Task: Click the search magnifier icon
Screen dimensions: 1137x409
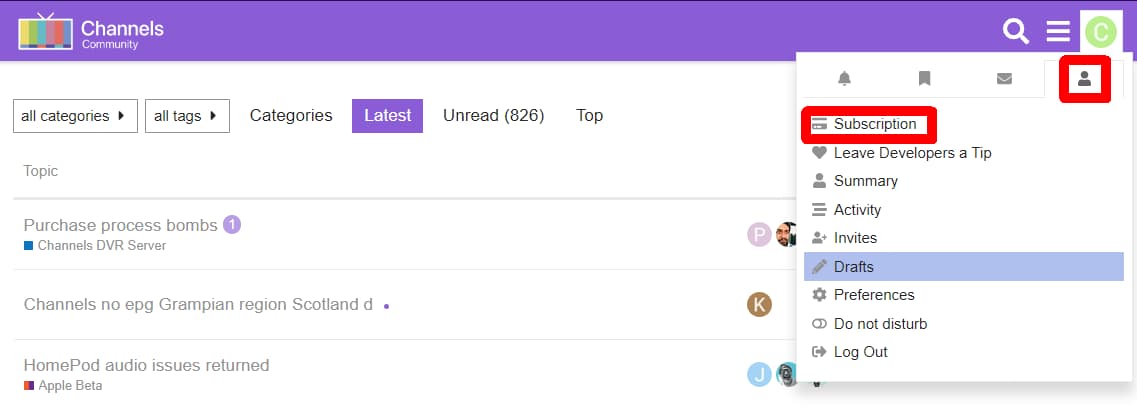Action: (x=1016, y=32)
